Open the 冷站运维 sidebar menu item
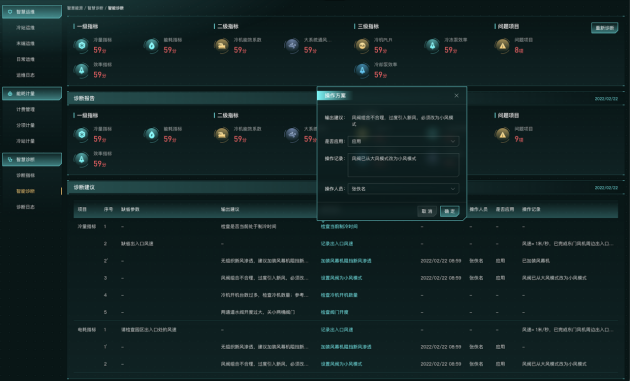Screen dimensions: 630x381 point(26,27)
